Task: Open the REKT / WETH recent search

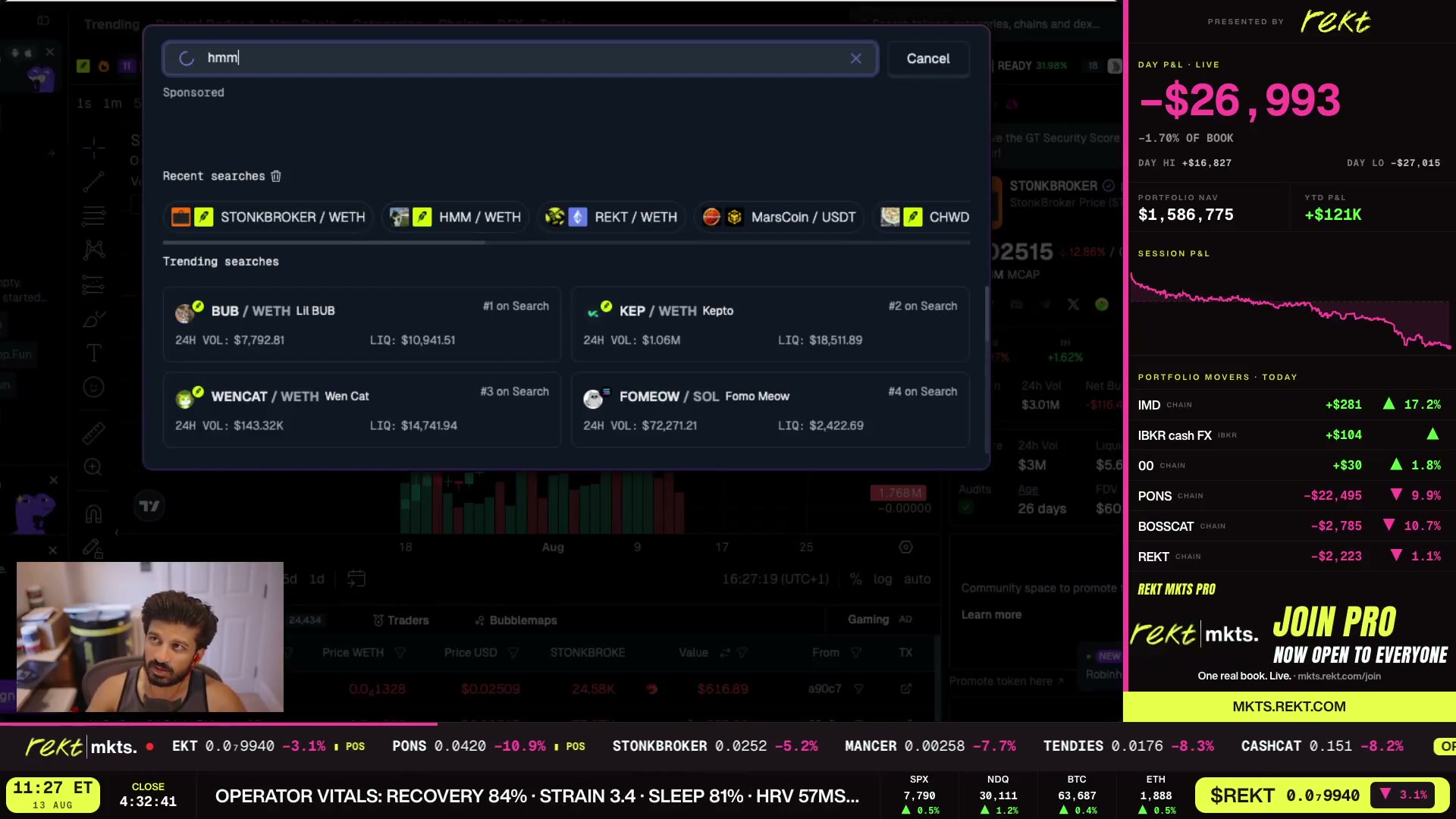Action: pos(611,217)
